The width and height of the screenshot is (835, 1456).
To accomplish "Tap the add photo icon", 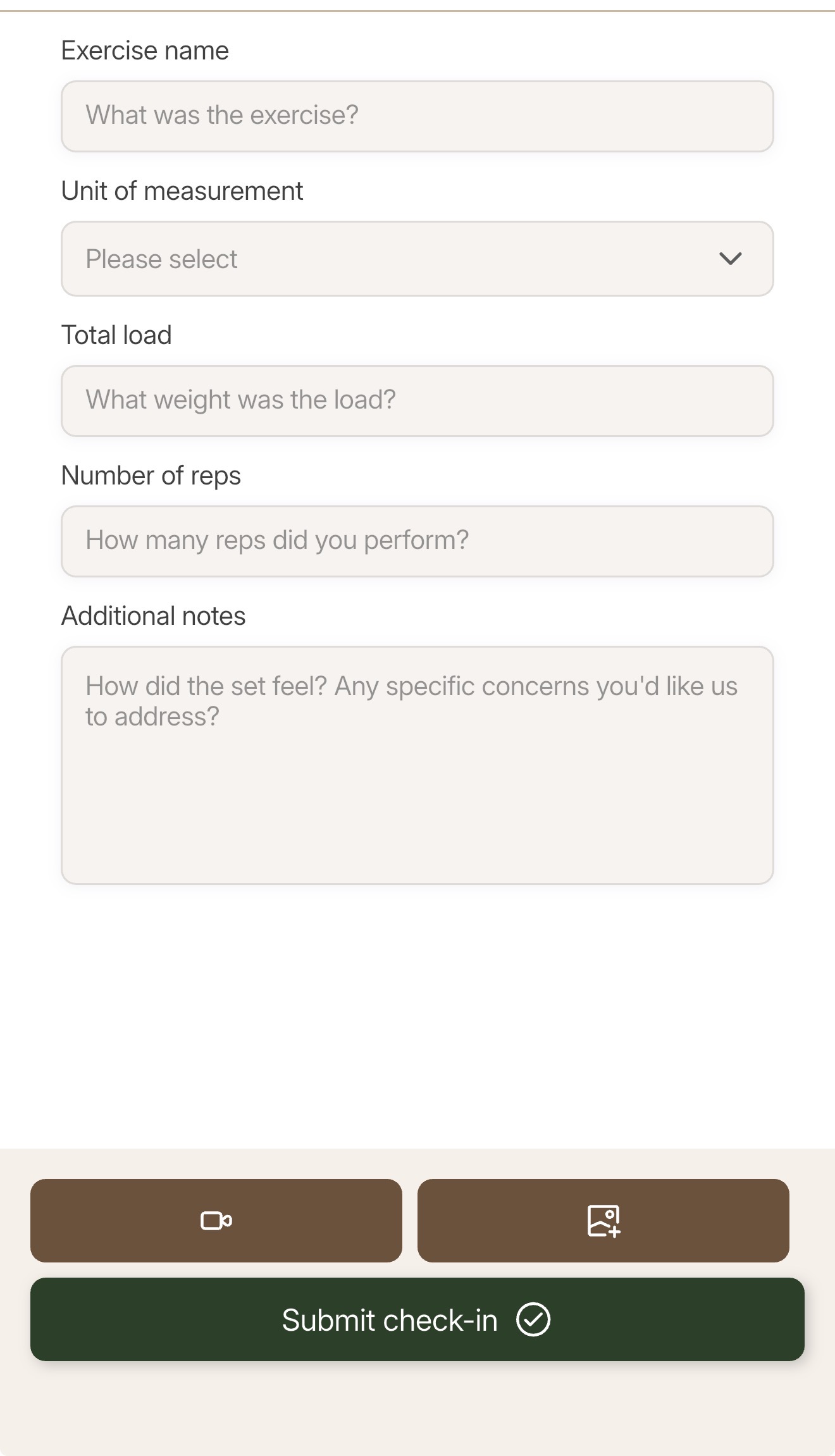I will pyautogui.click(x=603, y=1220).
